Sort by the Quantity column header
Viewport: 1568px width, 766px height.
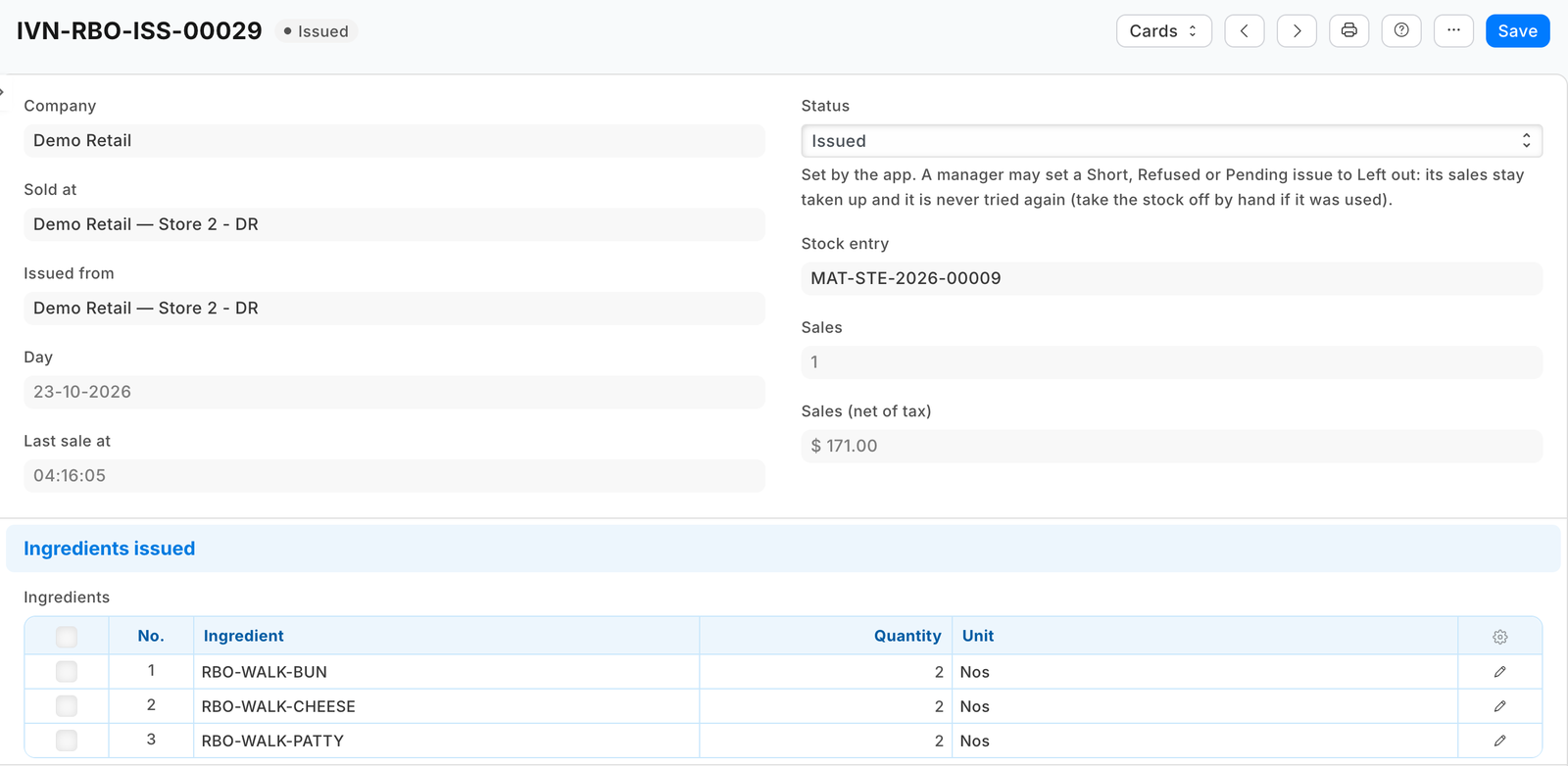(907, 636)
